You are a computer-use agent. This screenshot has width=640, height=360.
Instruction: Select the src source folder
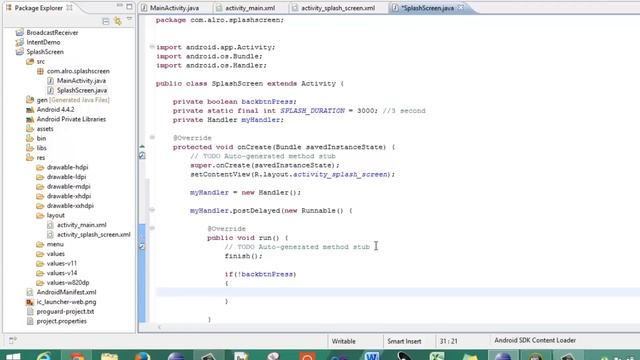click(x=40, y=62)
